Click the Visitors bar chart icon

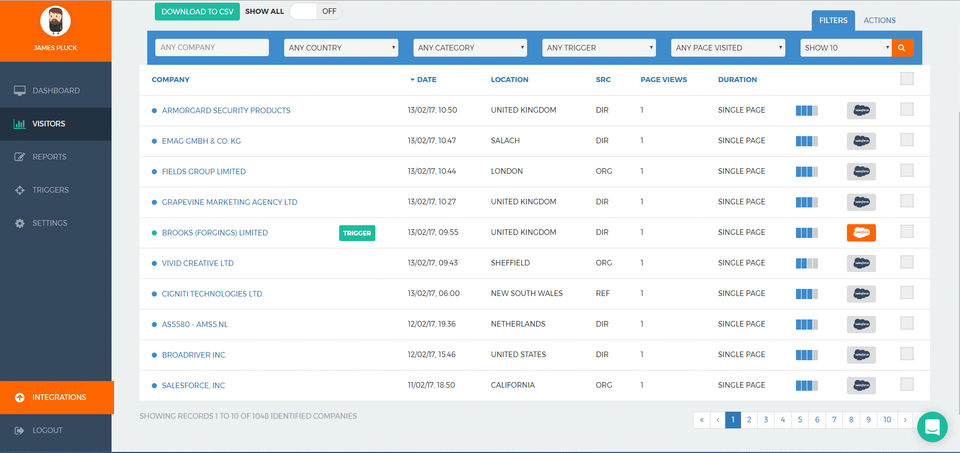pos(20,124)
